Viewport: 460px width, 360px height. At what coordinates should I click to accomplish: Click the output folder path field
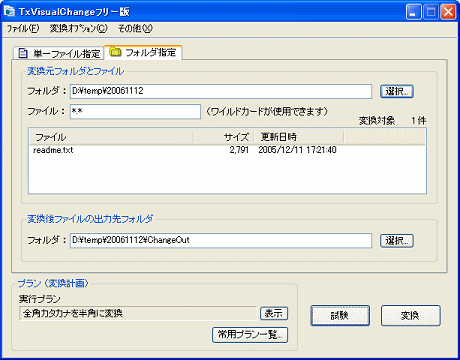(x=221, y=240)
